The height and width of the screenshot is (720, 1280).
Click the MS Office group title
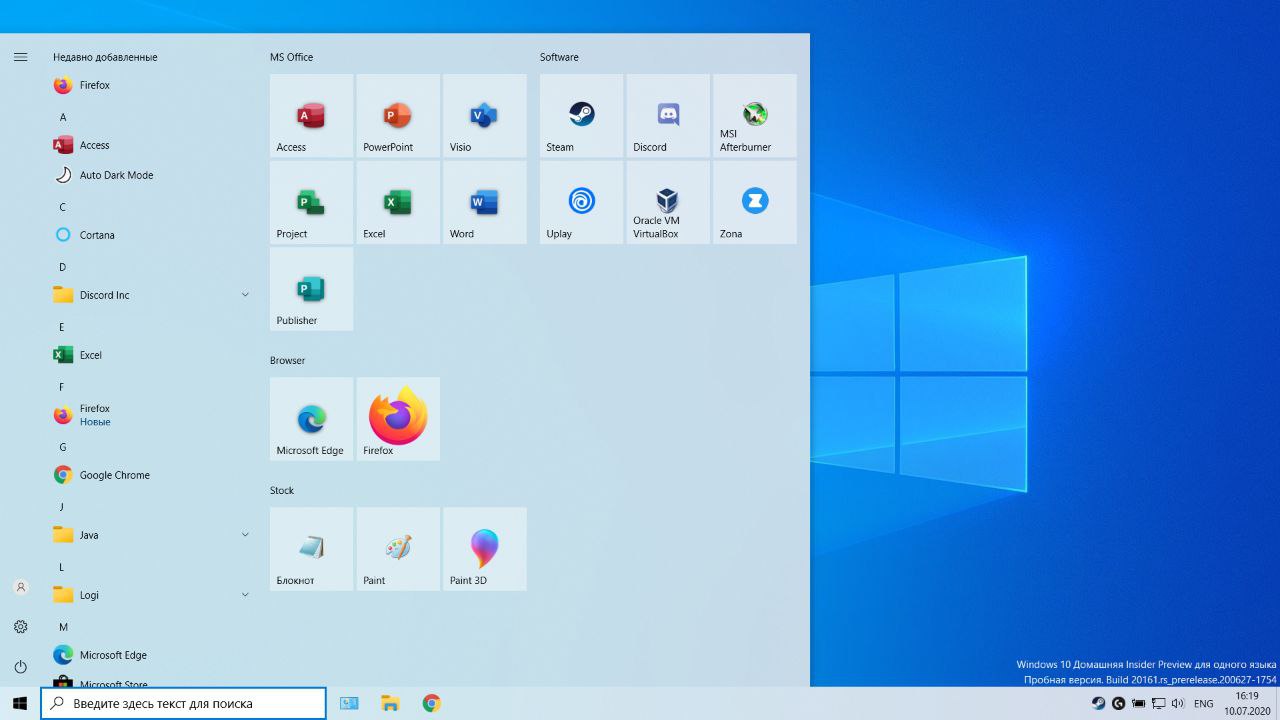(x=291, y=57)
